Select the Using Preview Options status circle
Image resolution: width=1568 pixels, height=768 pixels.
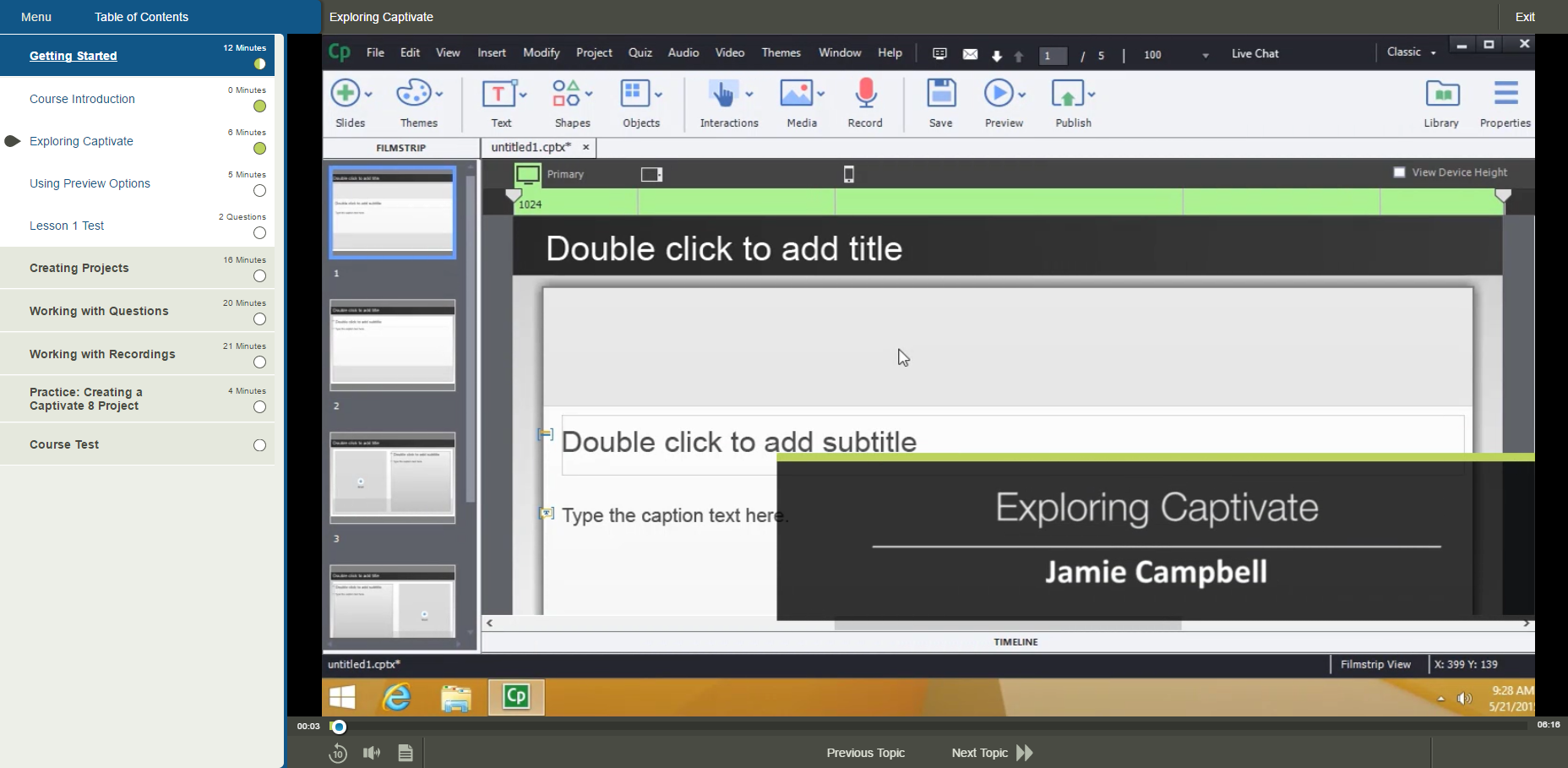259,191
